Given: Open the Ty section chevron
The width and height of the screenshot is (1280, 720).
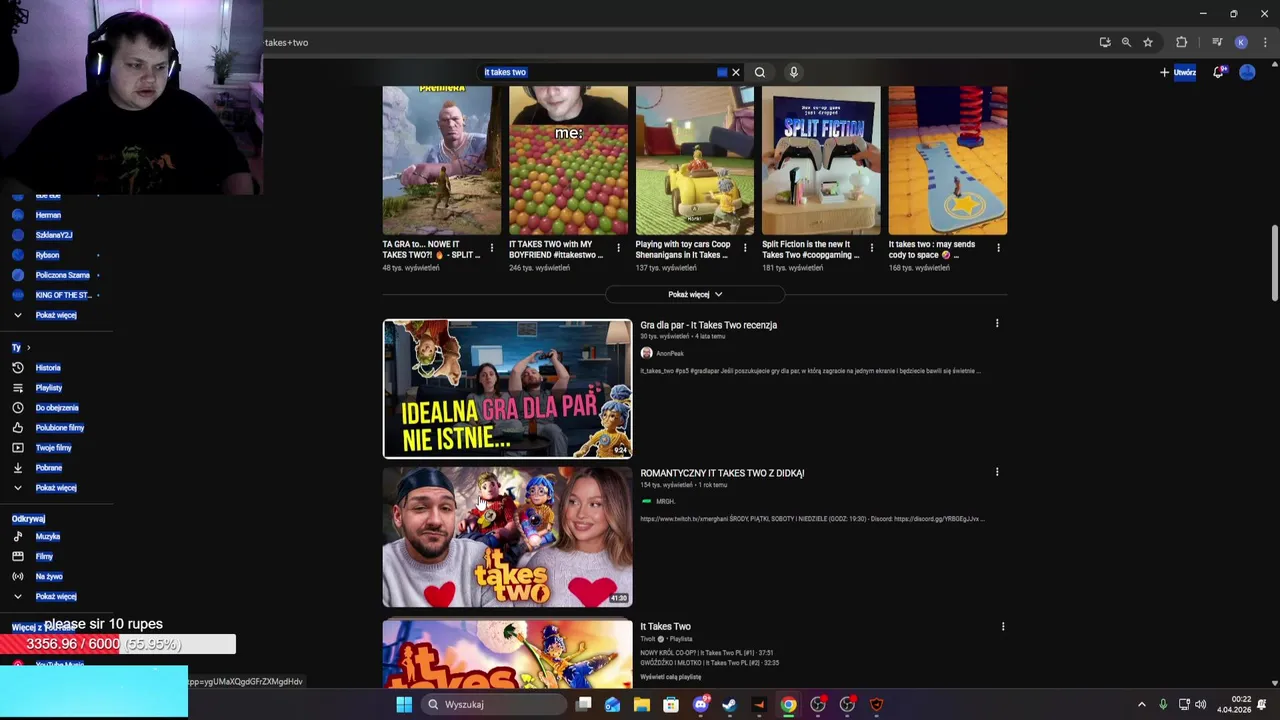Looking at the screenshot, I should 28,347.
